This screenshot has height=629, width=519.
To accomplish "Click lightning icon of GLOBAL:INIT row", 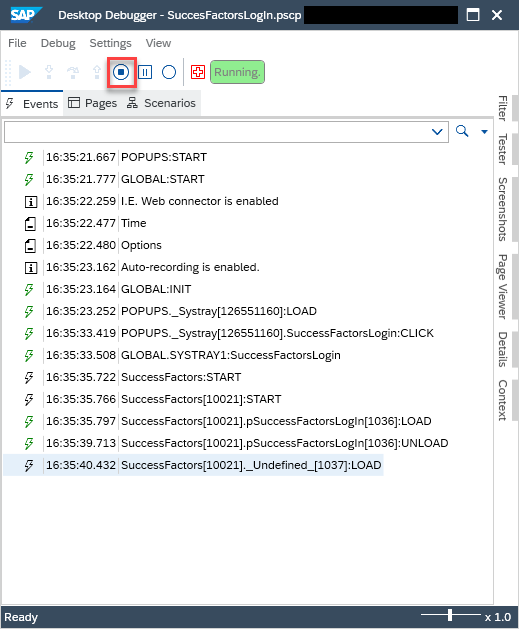I will pyautogui.click(x=29, y=290).
